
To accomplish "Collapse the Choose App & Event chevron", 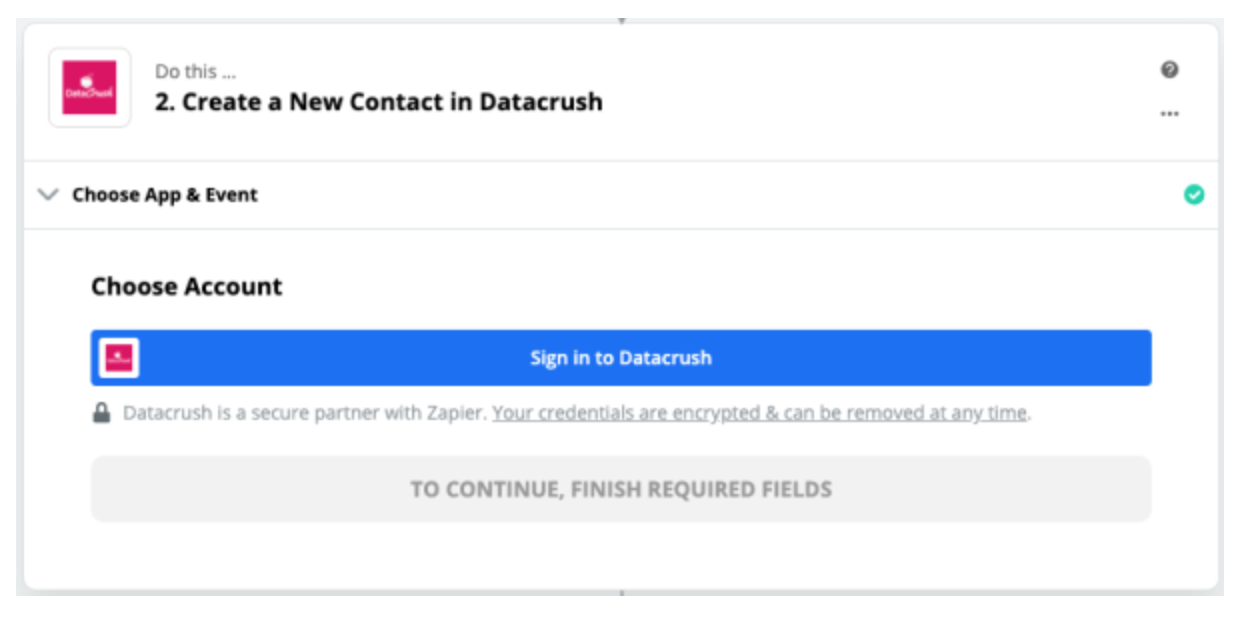I will pos(47,195).
